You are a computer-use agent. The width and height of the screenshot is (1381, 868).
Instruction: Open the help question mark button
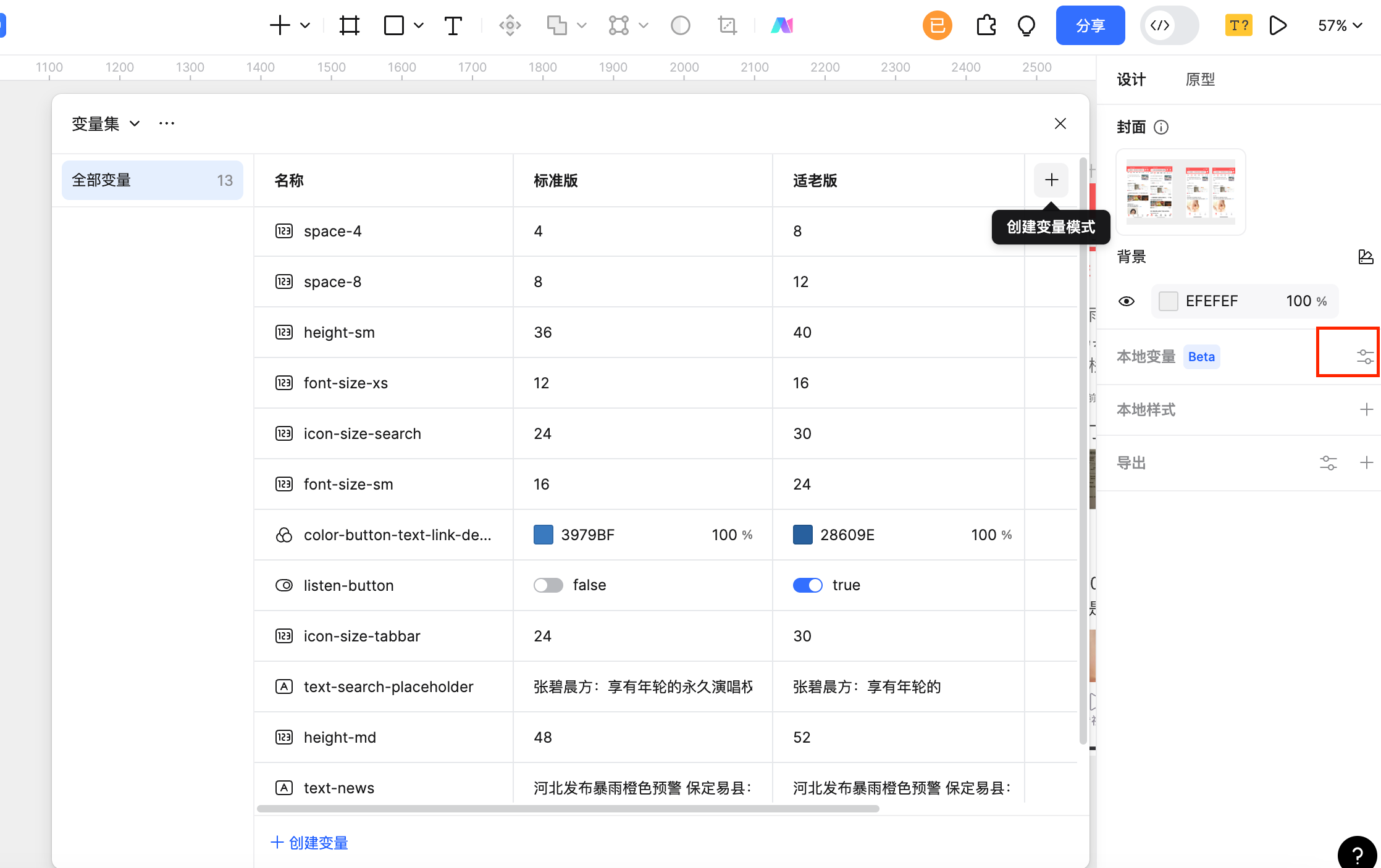tap(1357, 855)
